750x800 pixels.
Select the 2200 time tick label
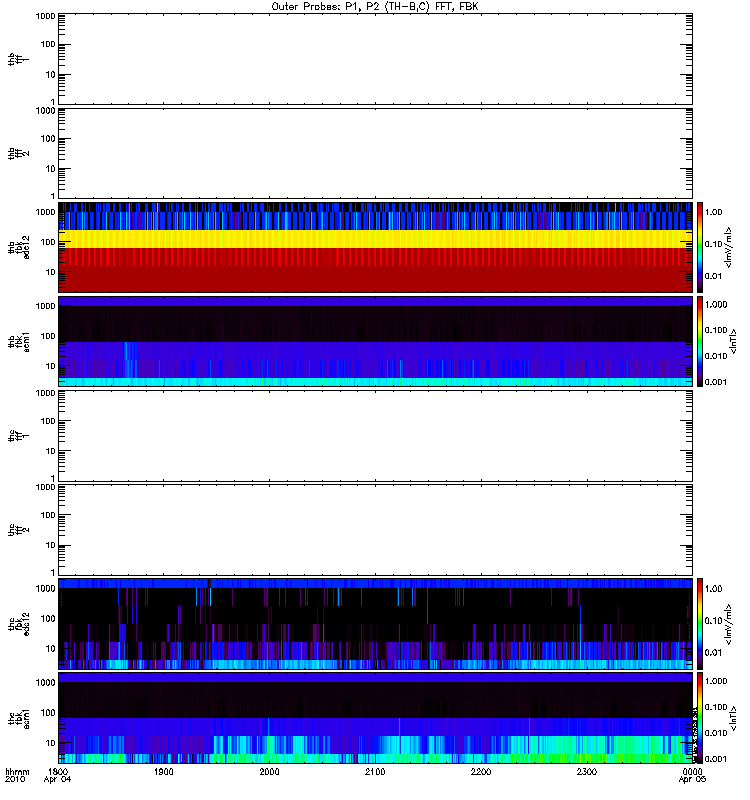(x=481, y=771)
